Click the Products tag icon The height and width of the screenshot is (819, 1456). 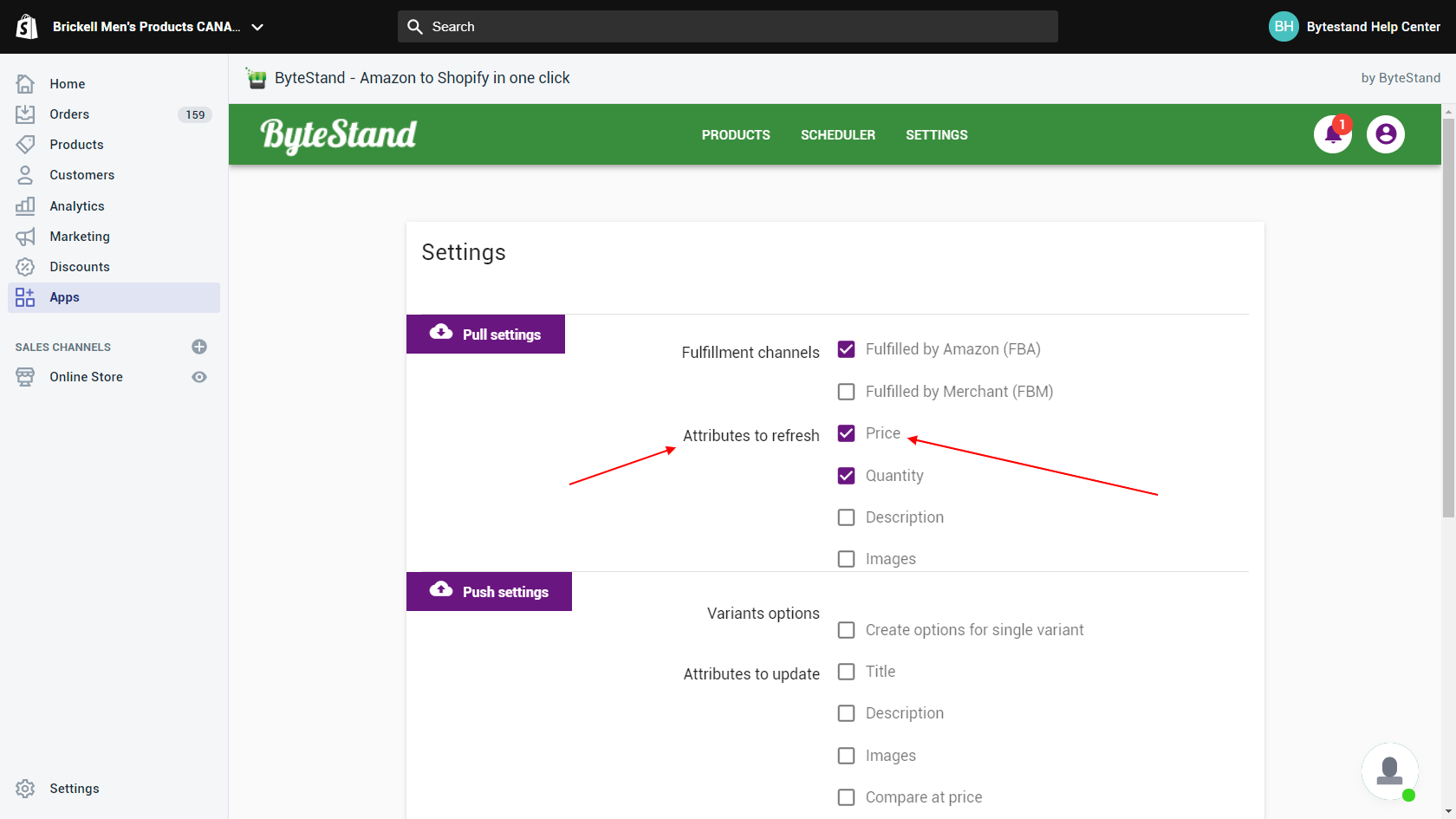[25, 145]
